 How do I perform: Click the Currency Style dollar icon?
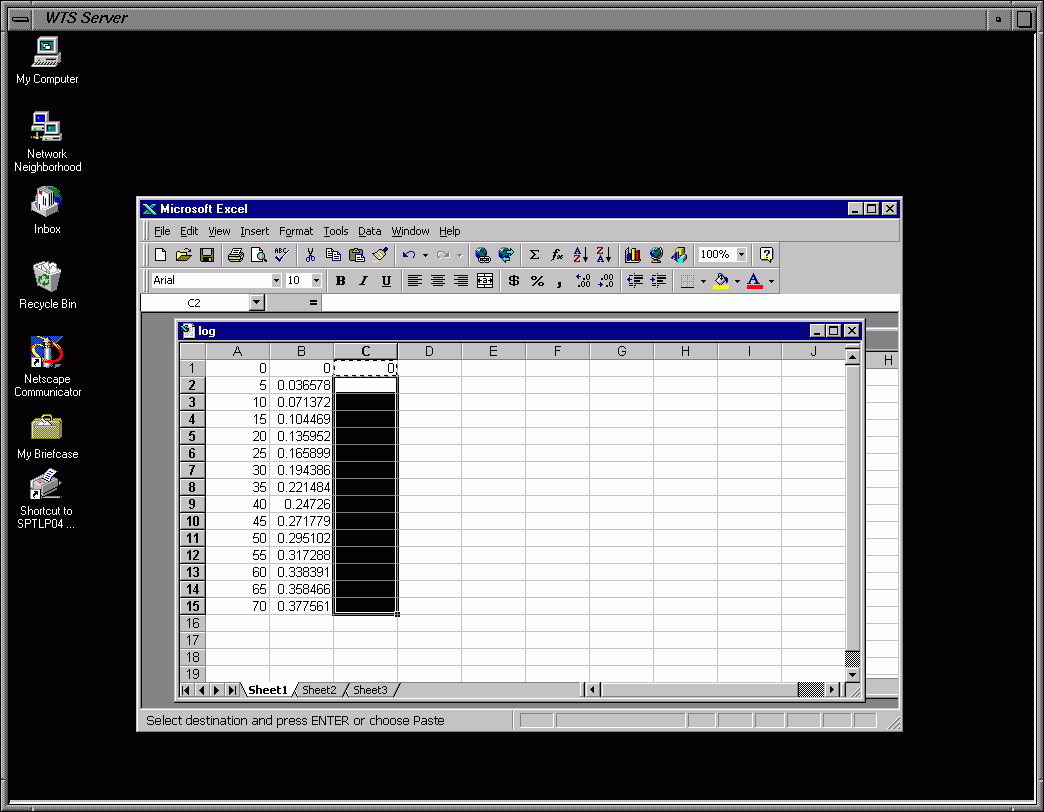pyautogui.click(x=514, y=281)
